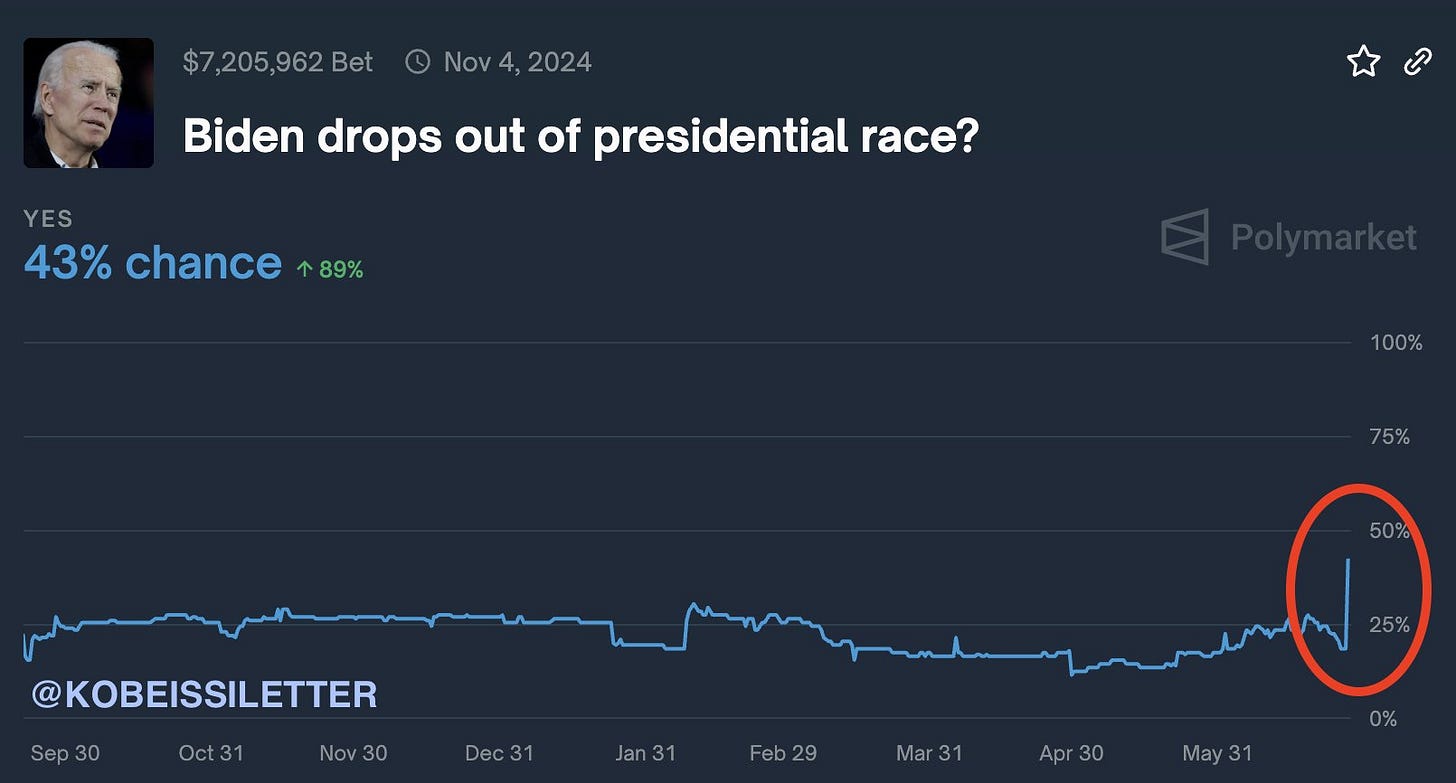Viewport: 1456px width, 783px height.
Task: Click the Sep 30 timeline label
Action: click(65, 753)
